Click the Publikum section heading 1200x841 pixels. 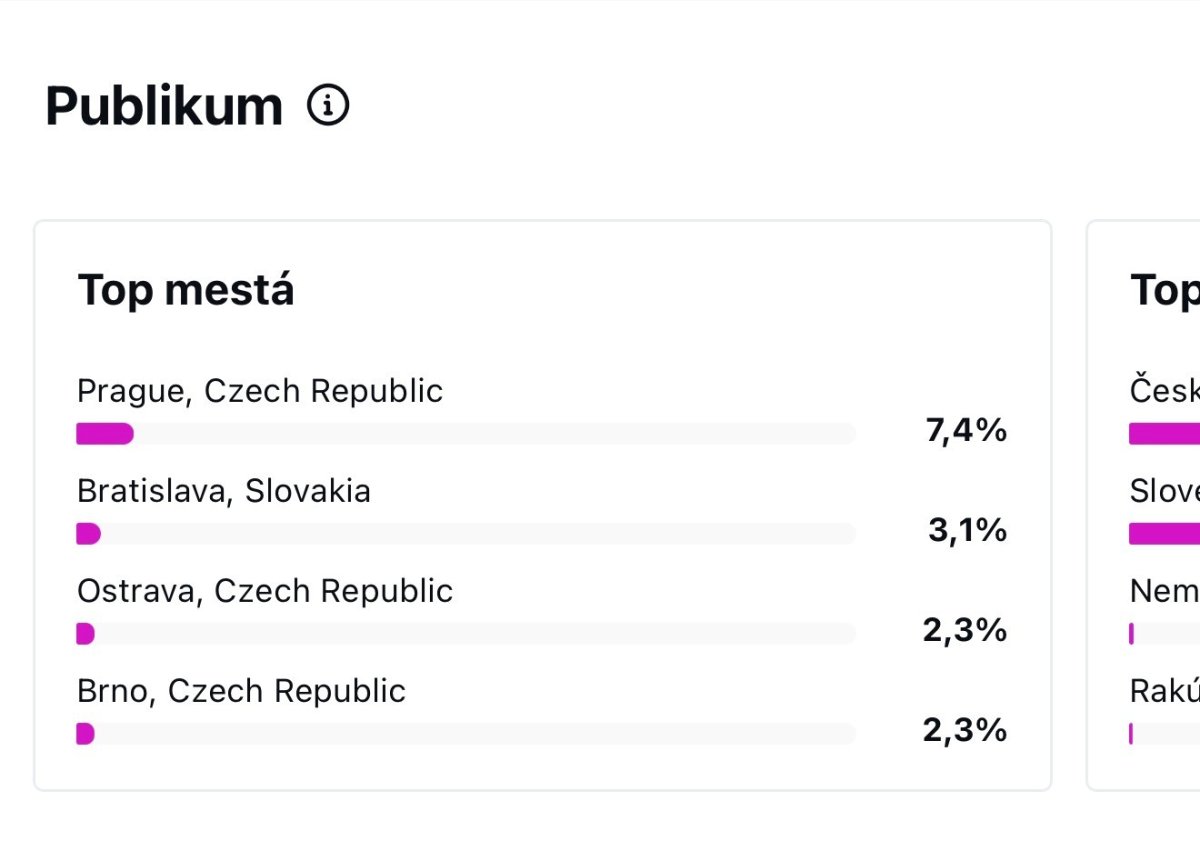pos(164,106)
